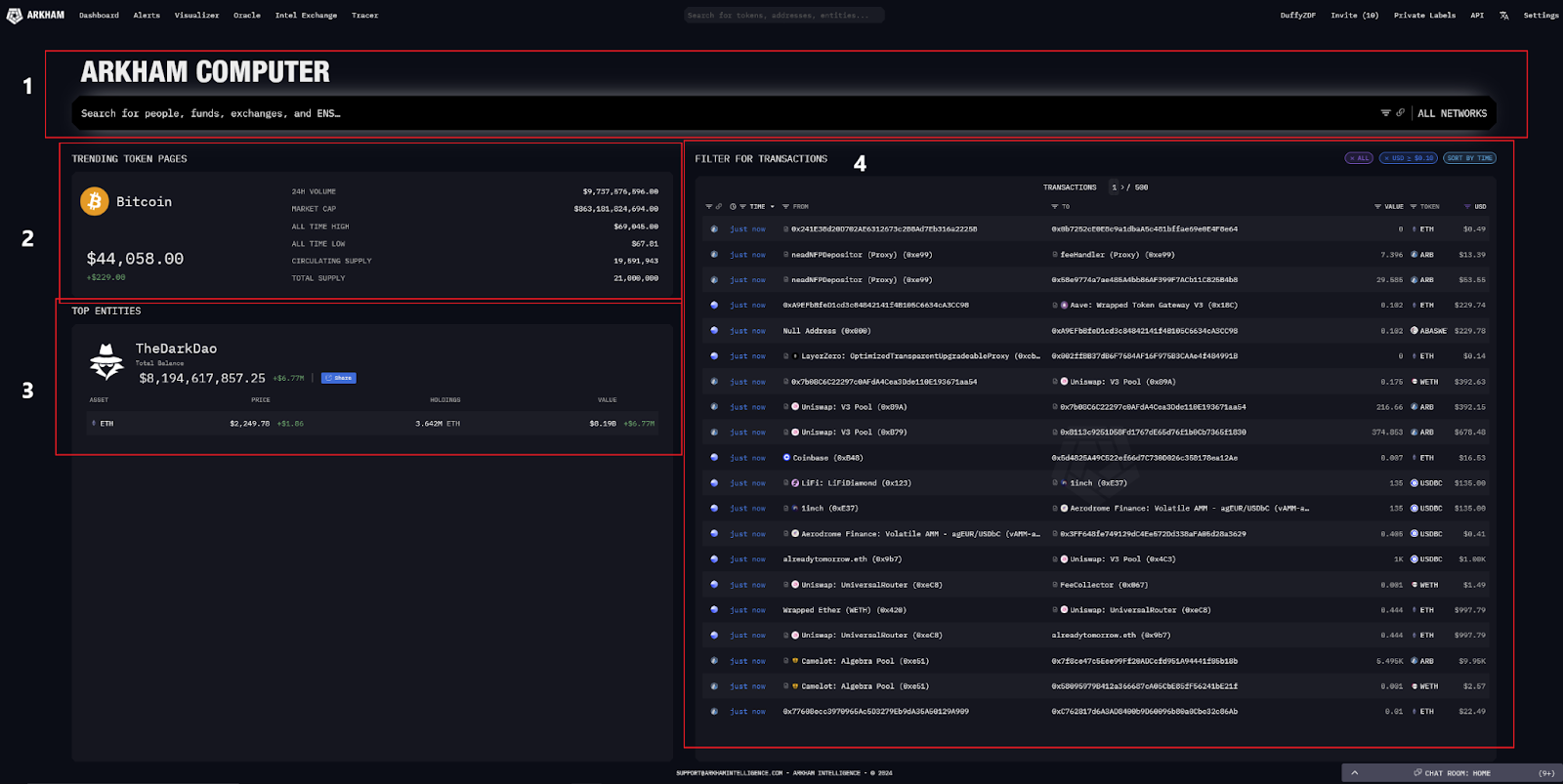Open the Dashboard nav item

pos(99,16)
